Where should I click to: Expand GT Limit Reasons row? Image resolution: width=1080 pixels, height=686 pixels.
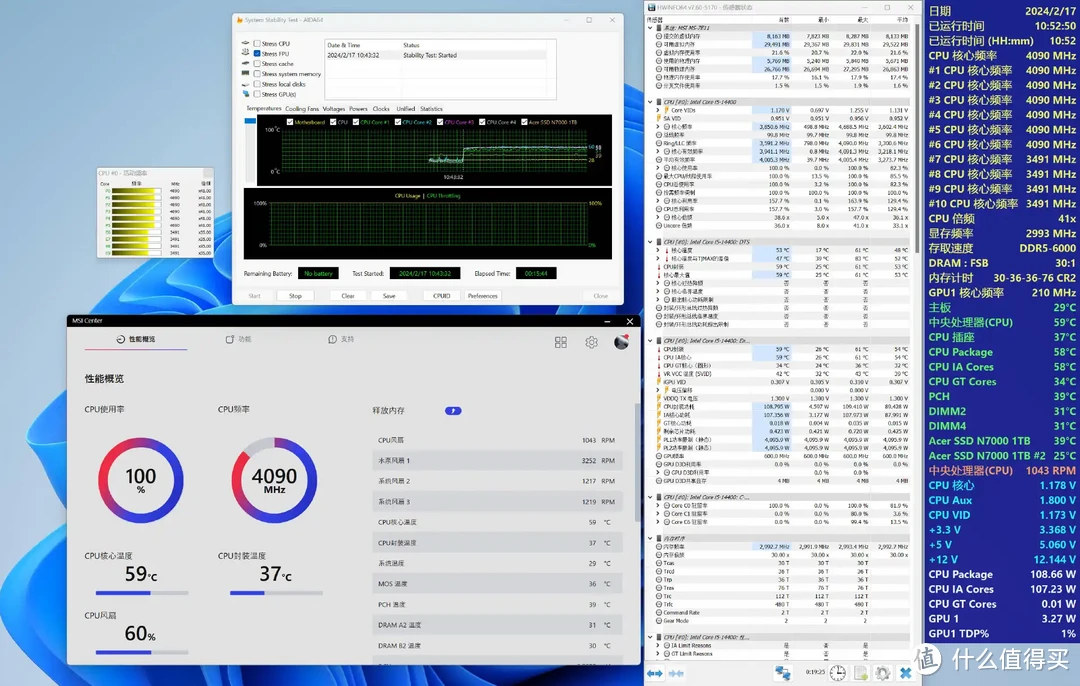pos(658,654)
